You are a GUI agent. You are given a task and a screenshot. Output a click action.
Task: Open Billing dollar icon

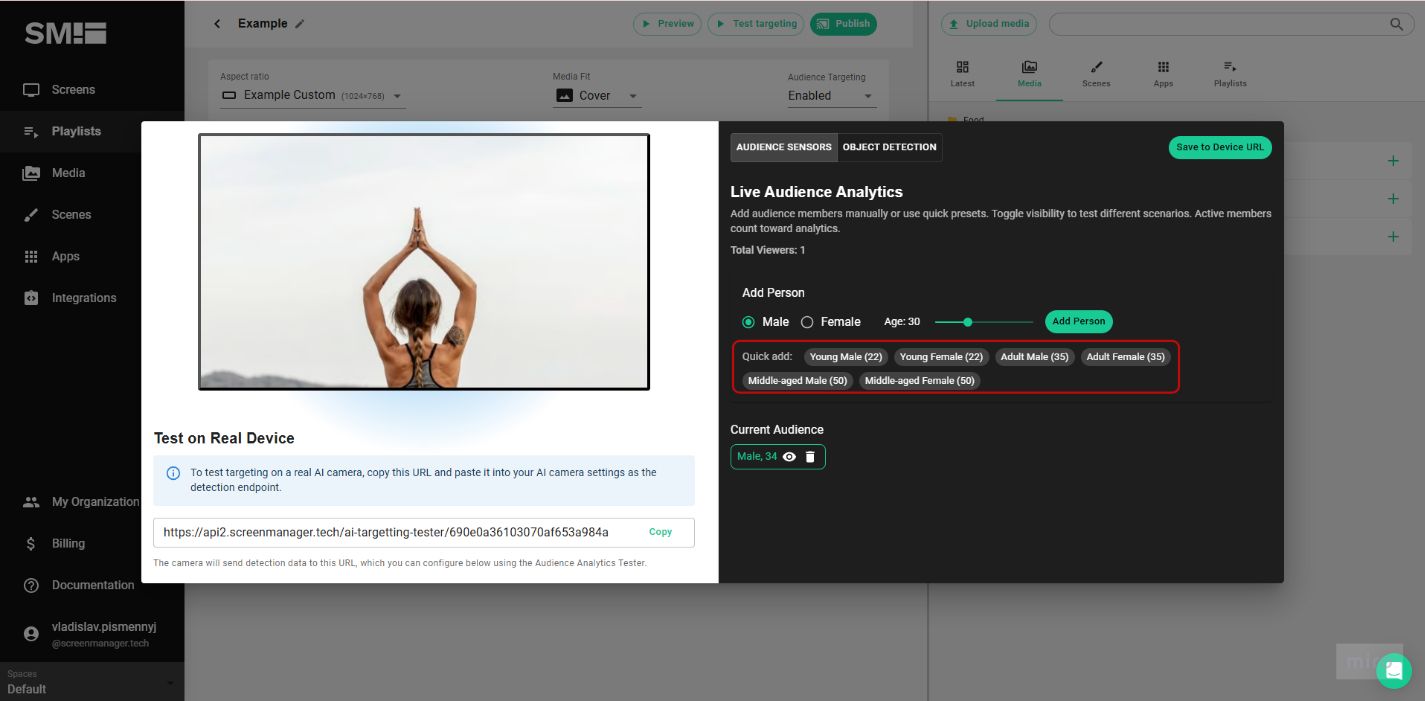[x=31, y=544]
